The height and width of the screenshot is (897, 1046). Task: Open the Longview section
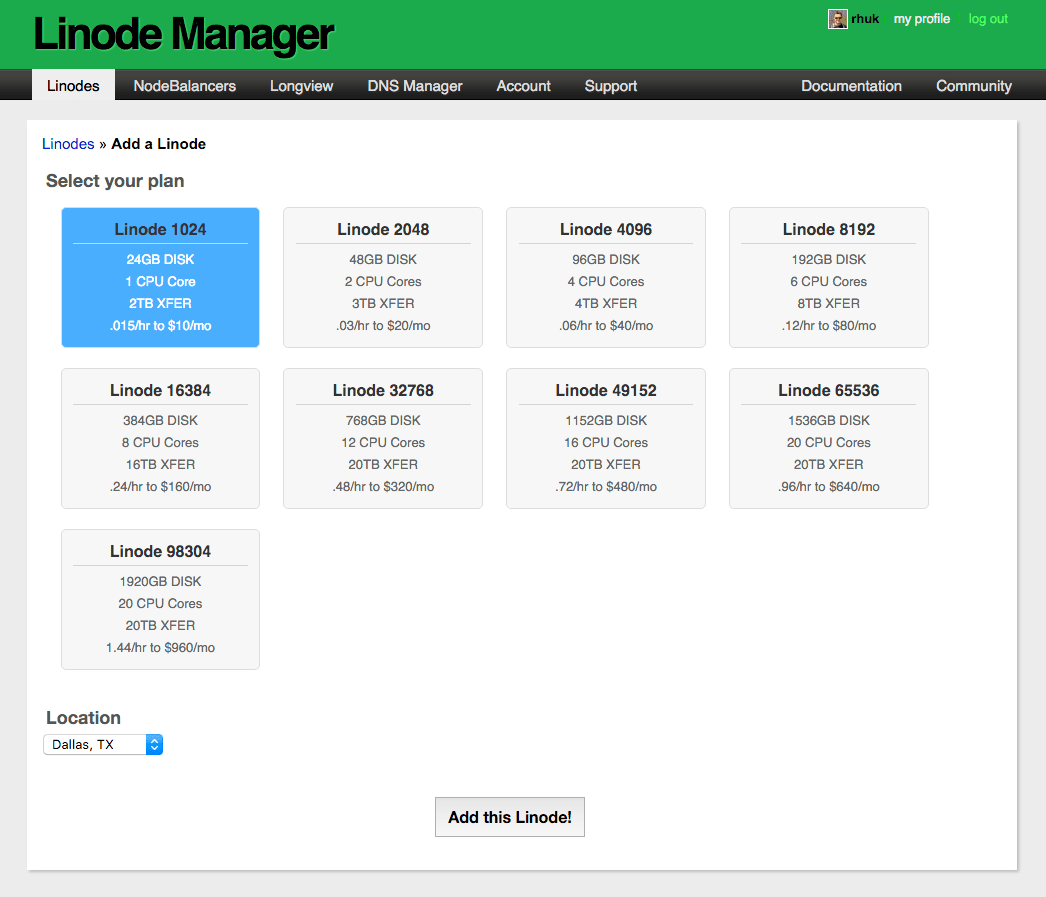pyautogui.click(x=301, y=86)
